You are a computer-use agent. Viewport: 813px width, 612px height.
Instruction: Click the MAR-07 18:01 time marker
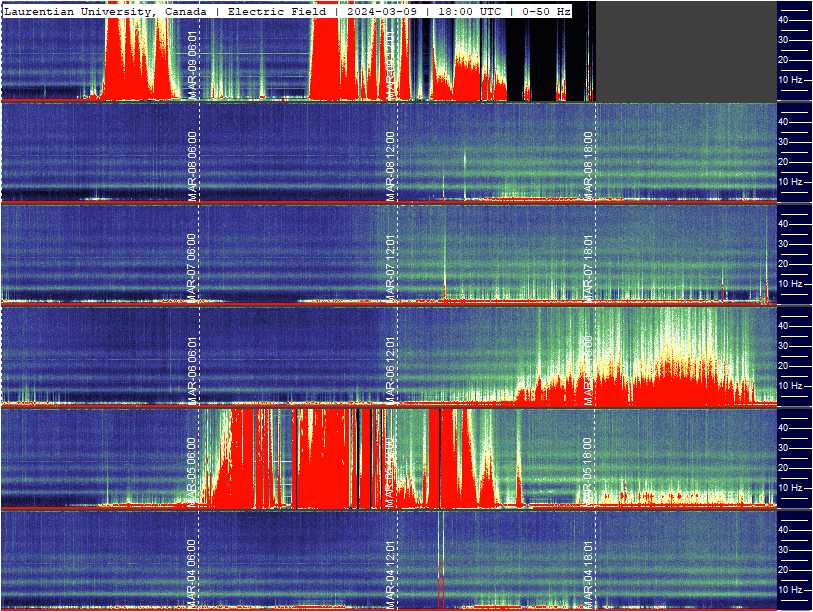(x=588, y=268)
